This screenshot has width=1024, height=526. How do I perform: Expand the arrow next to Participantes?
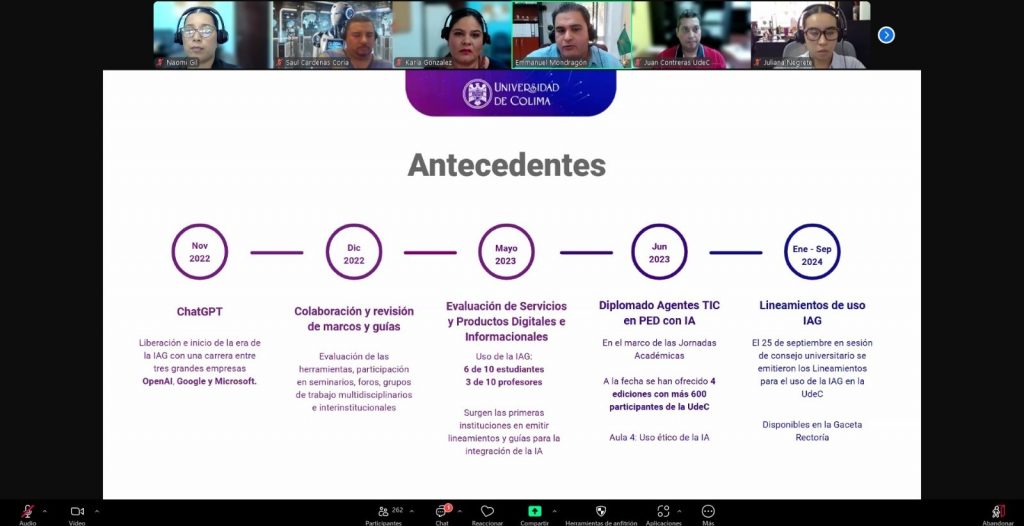413,511
